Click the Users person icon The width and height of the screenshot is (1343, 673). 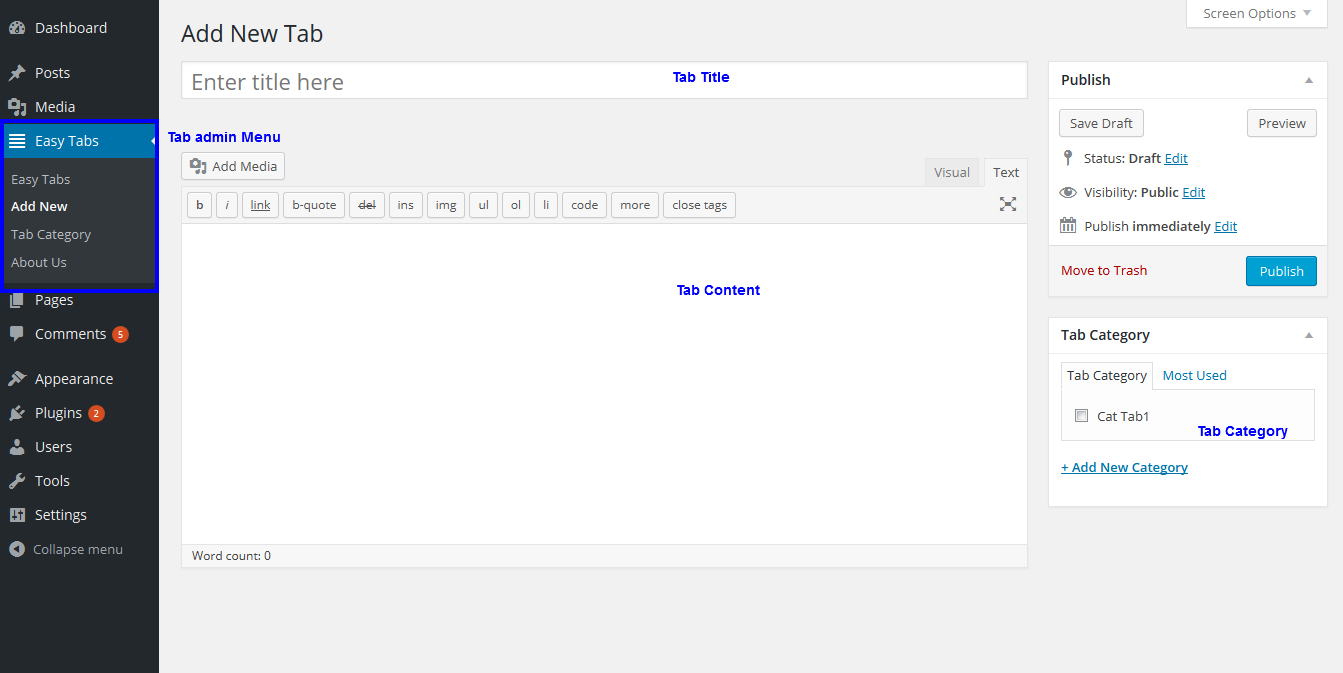pyautogui.click(x=17, y=447)
